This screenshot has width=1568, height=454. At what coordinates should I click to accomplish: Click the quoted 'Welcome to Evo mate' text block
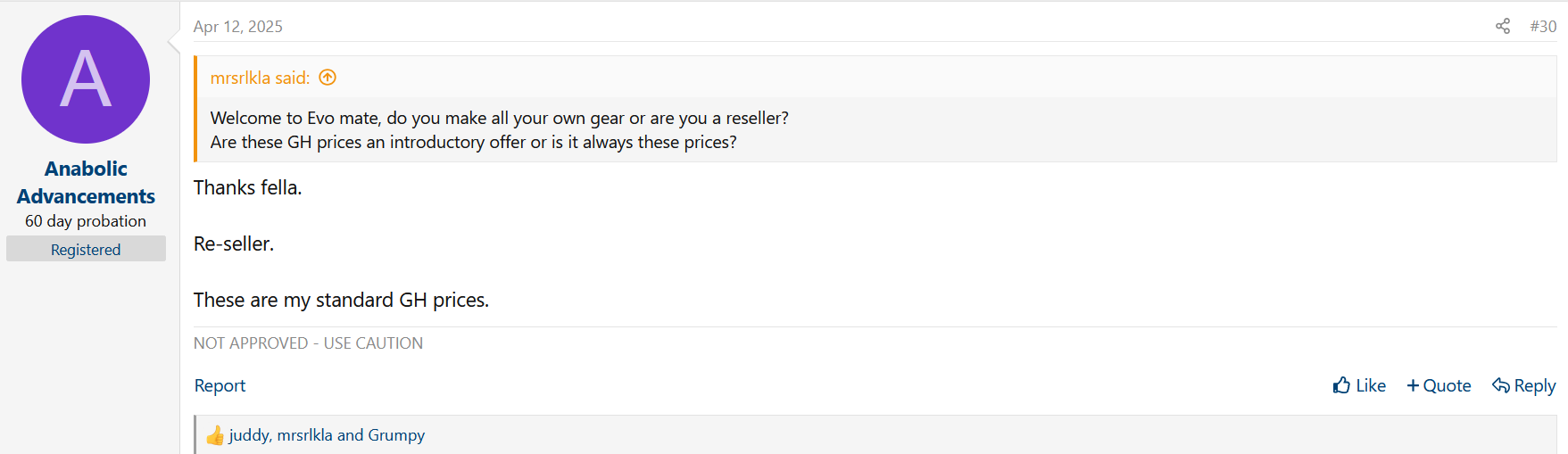pyautogui.click(x=500, y=130)
